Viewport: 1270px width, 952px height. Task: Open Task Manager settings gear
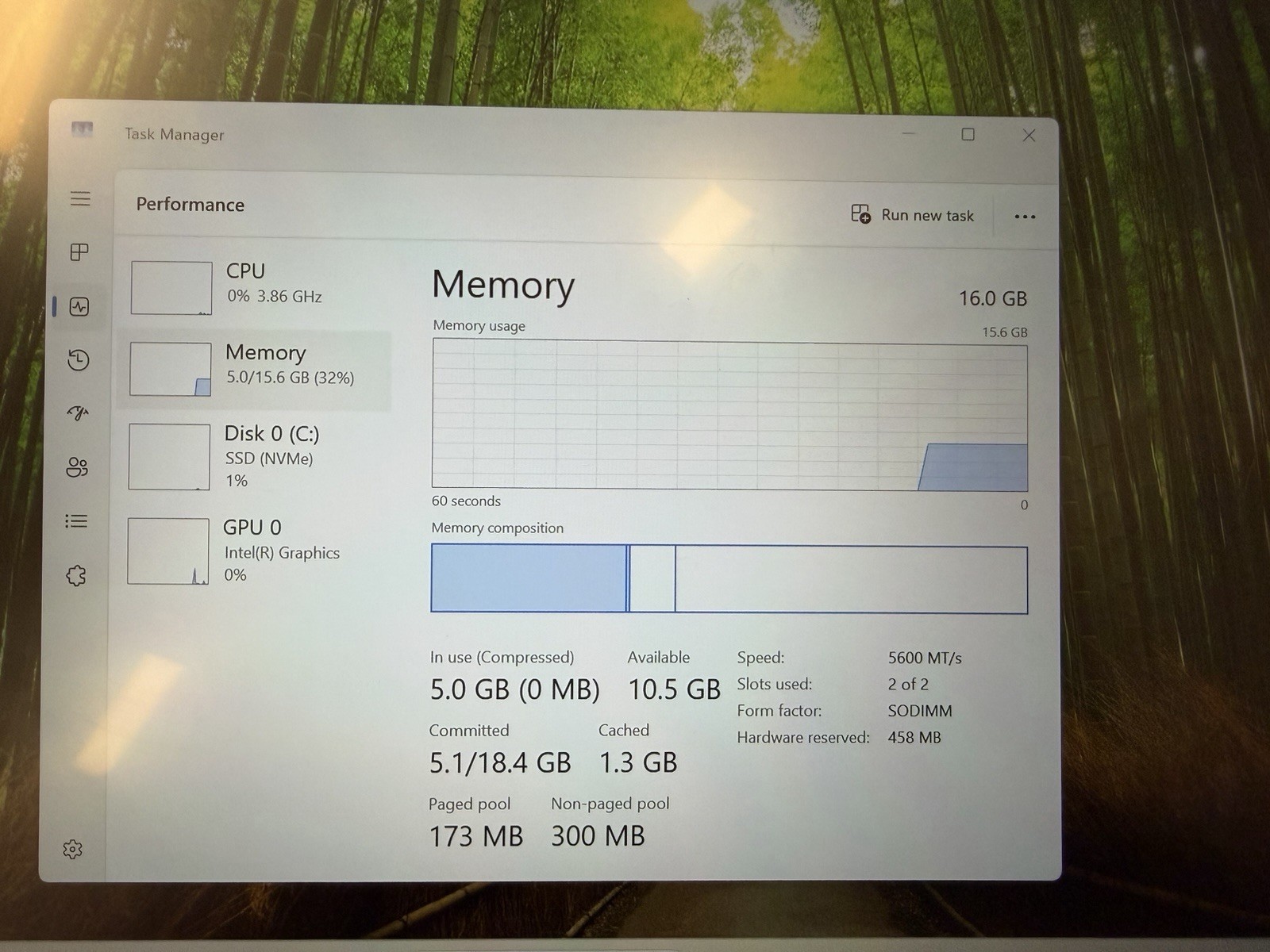tap(72, 850)
